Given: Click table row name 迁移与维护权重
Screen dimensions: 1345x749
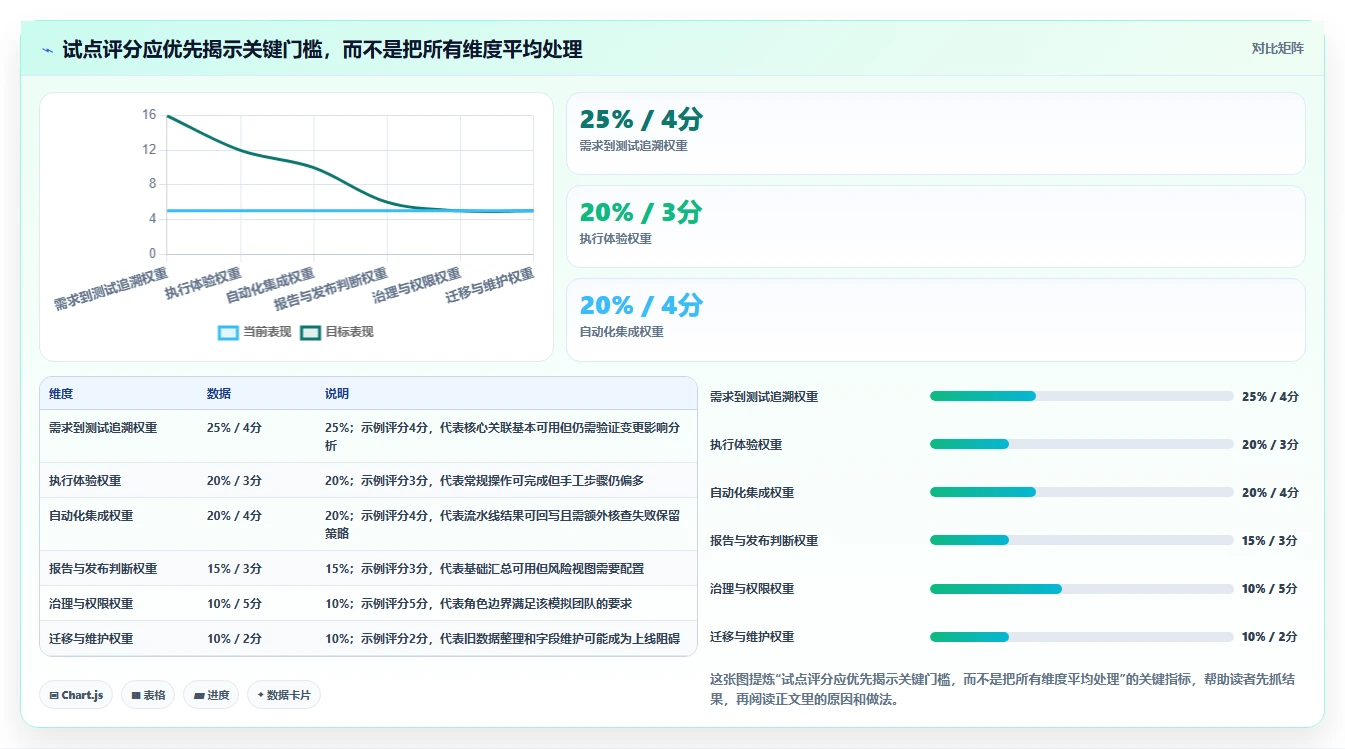Looking at the screenshot, I should pos(91,638).
